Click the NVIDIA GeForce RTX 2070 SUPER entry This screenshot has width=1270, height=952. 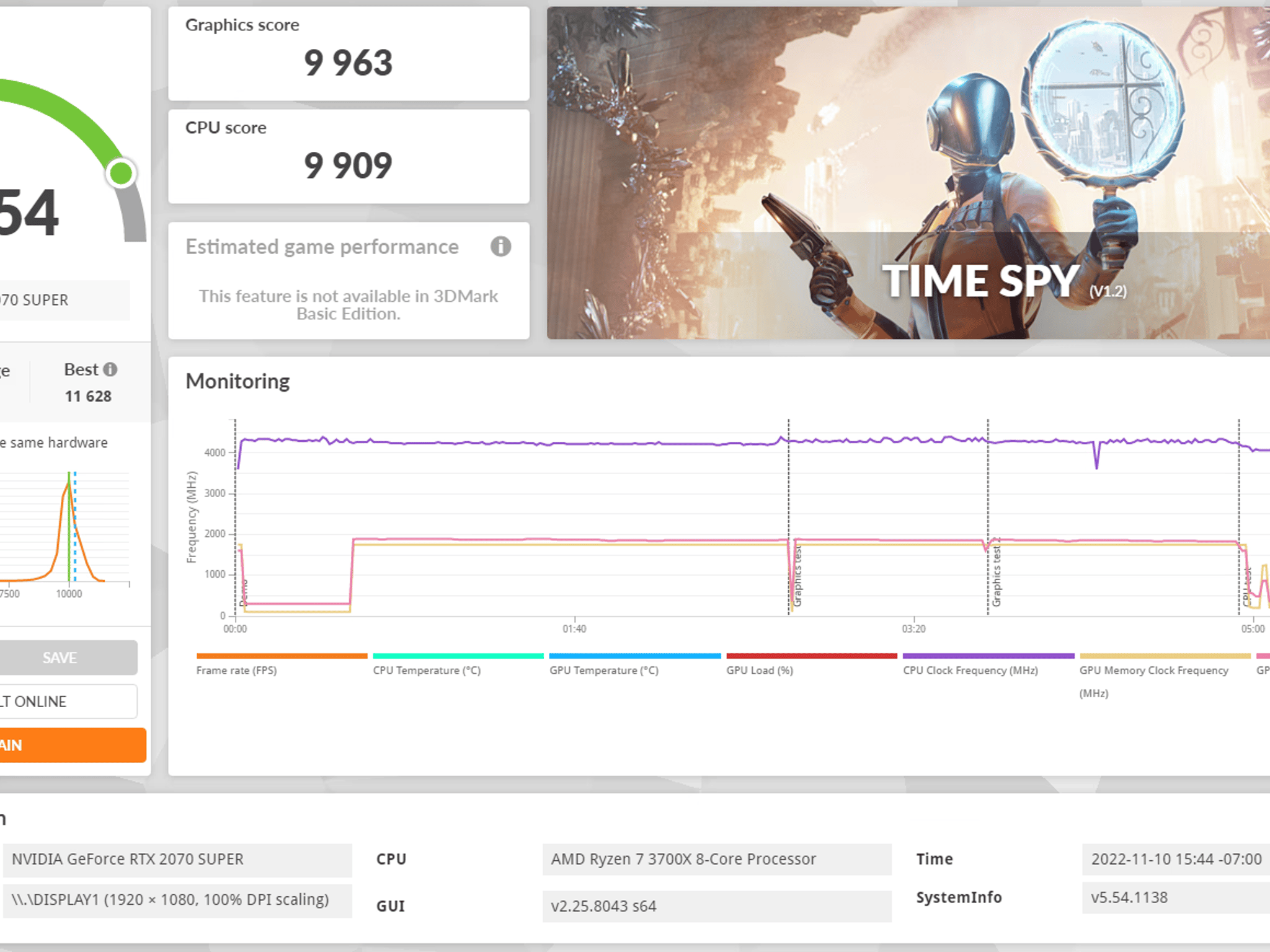pyautogui.click(x=128, y=860)
